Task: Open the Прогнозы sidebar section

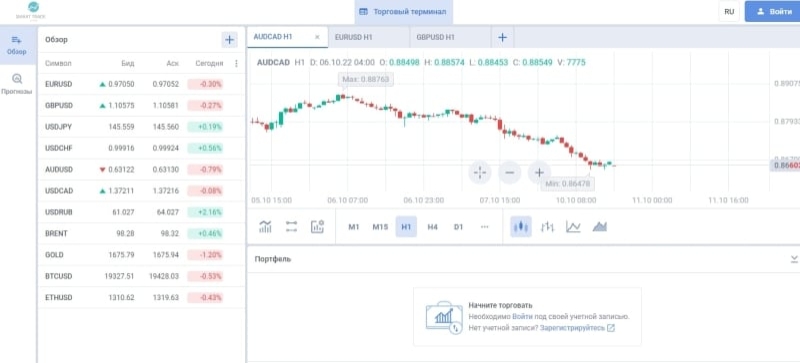Action: [17, 84]
